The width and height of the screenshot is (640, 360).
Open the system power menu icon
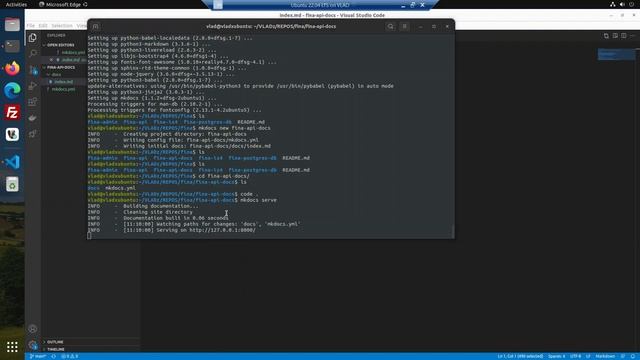[x=631, y=4]
